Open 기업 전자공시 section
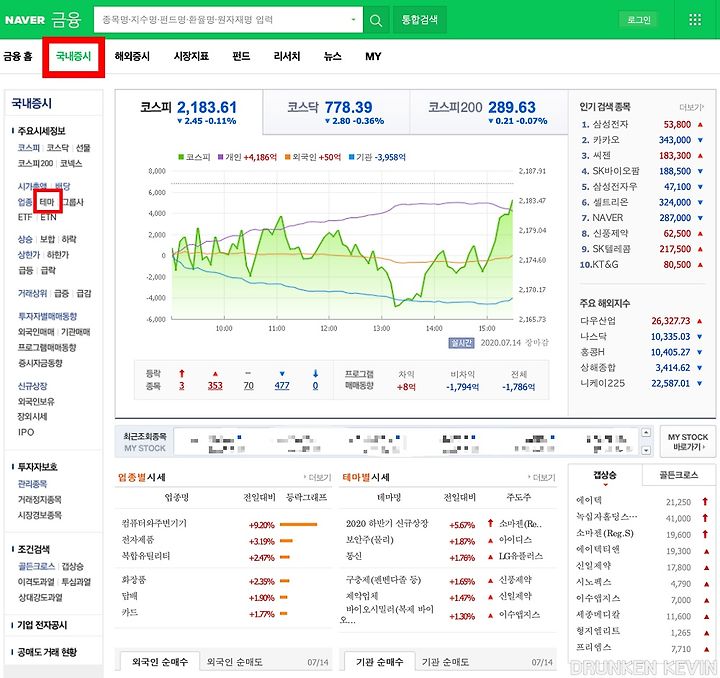 point(42,625)
